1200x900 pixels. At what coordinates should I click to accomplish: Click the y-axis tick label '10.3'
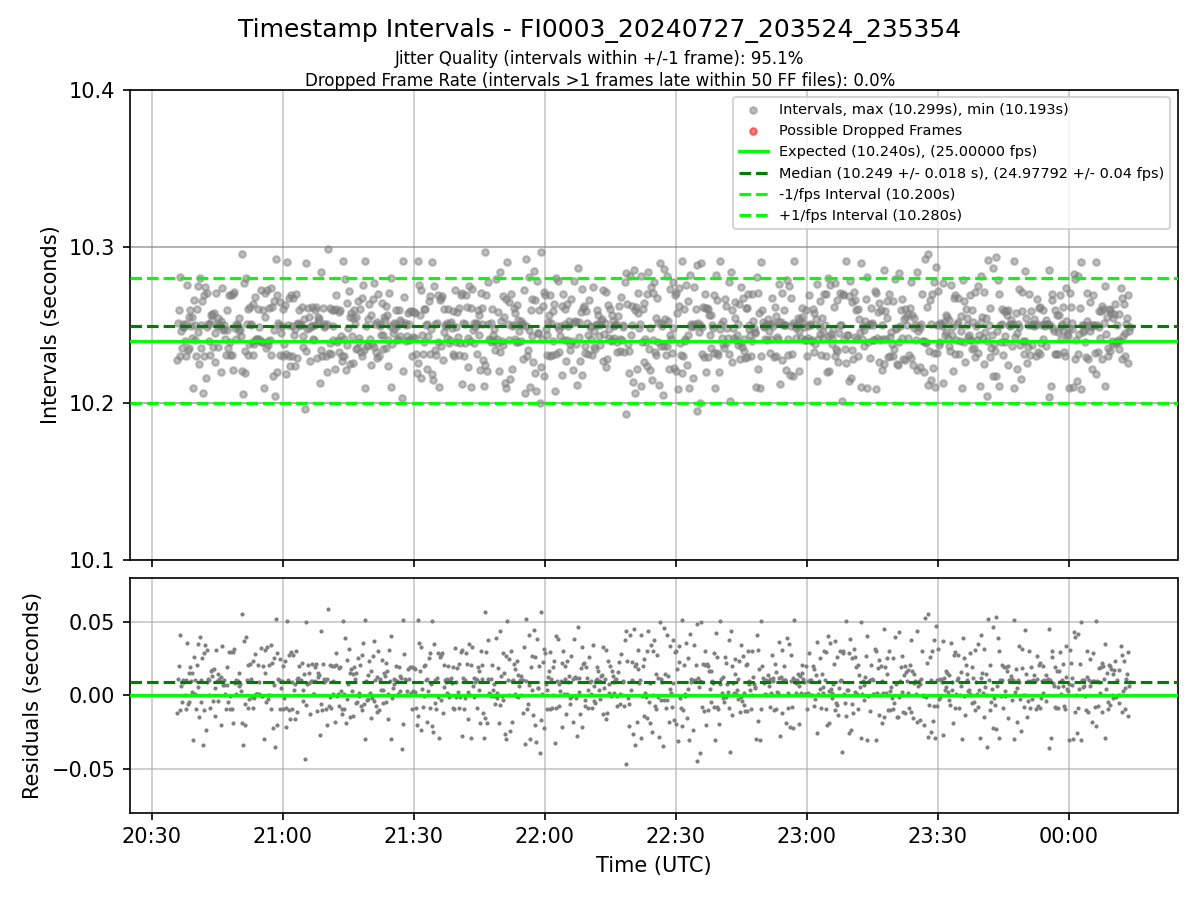click(x=93, y=247)
